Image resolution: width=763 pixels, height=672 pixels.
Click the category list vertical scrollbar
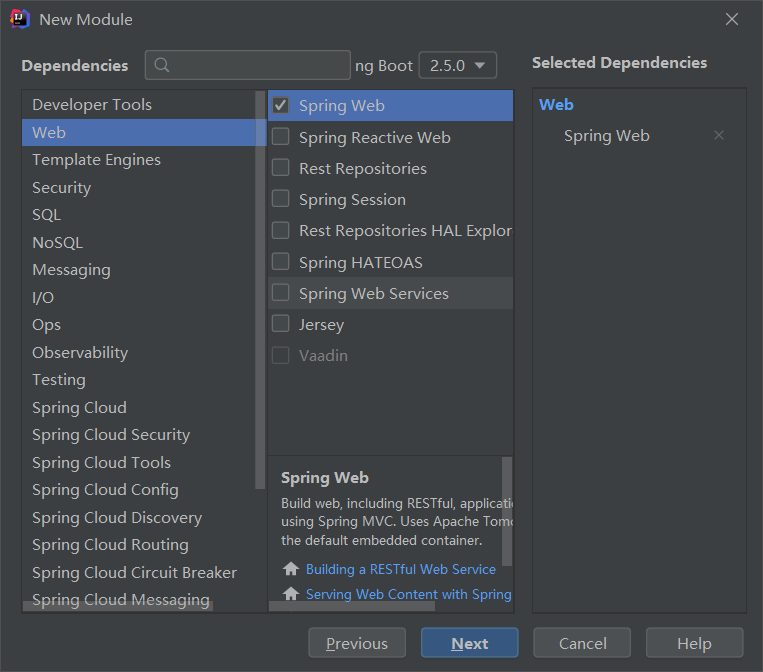260,290
